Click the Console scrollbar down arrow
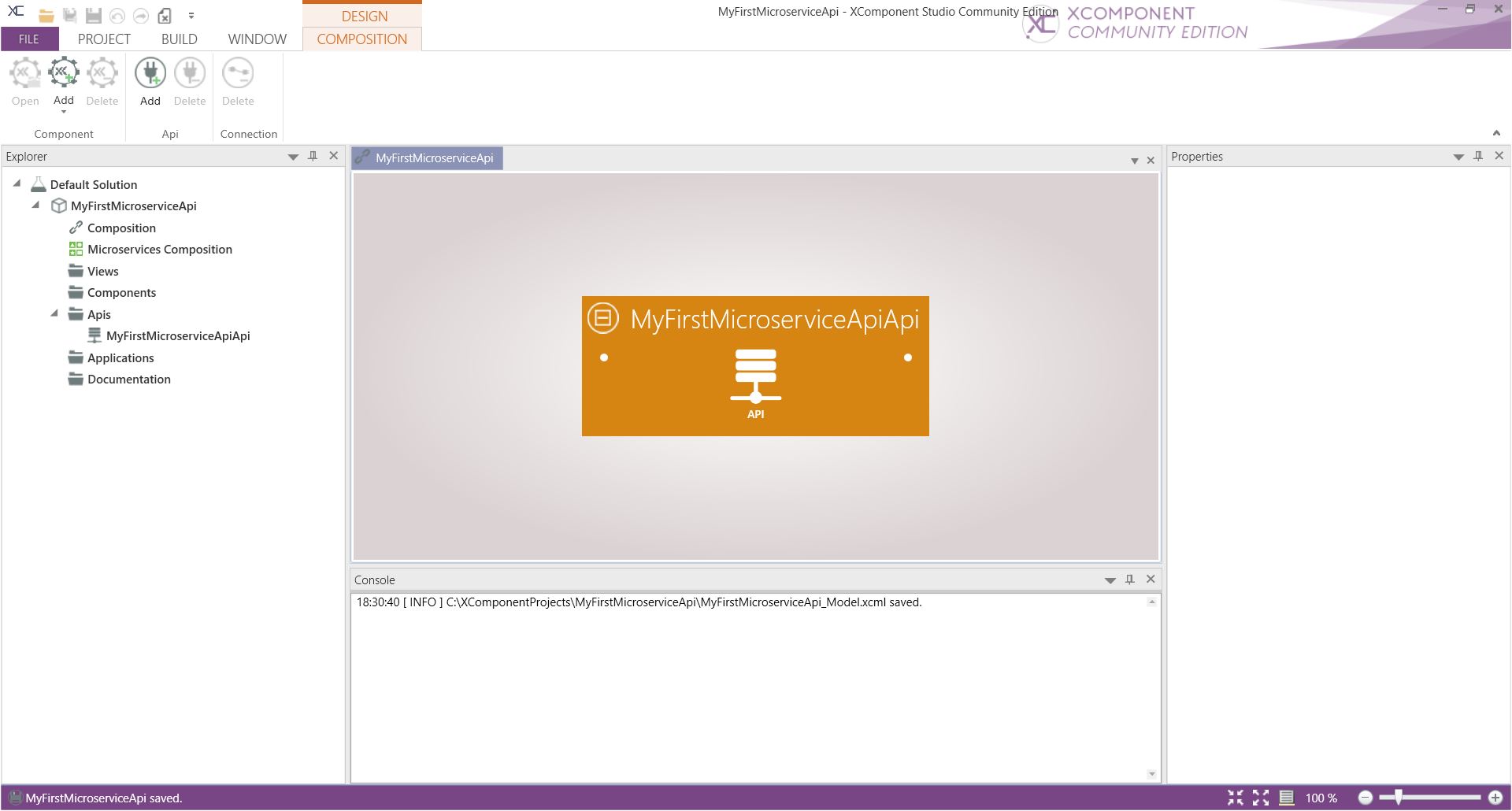The image size is (1512, 811). click(x=1151, y=774)
